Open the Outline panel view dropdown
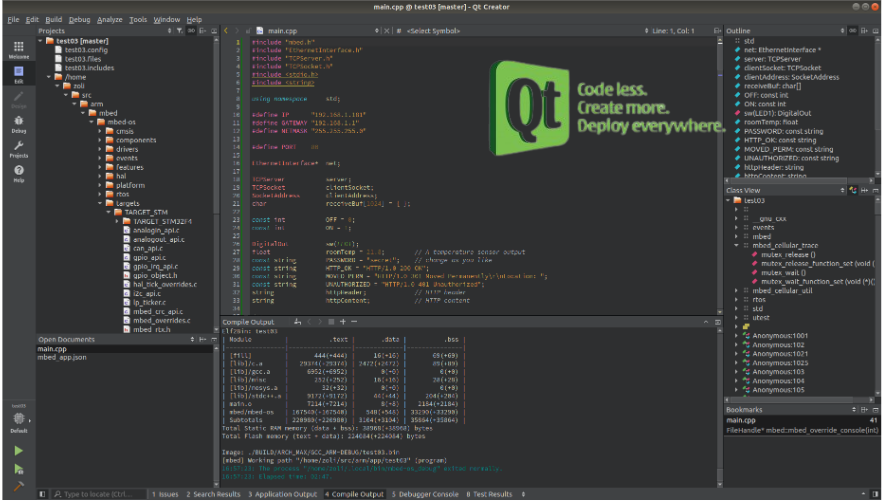Screen dimensions: 883x502 [842, 31]
